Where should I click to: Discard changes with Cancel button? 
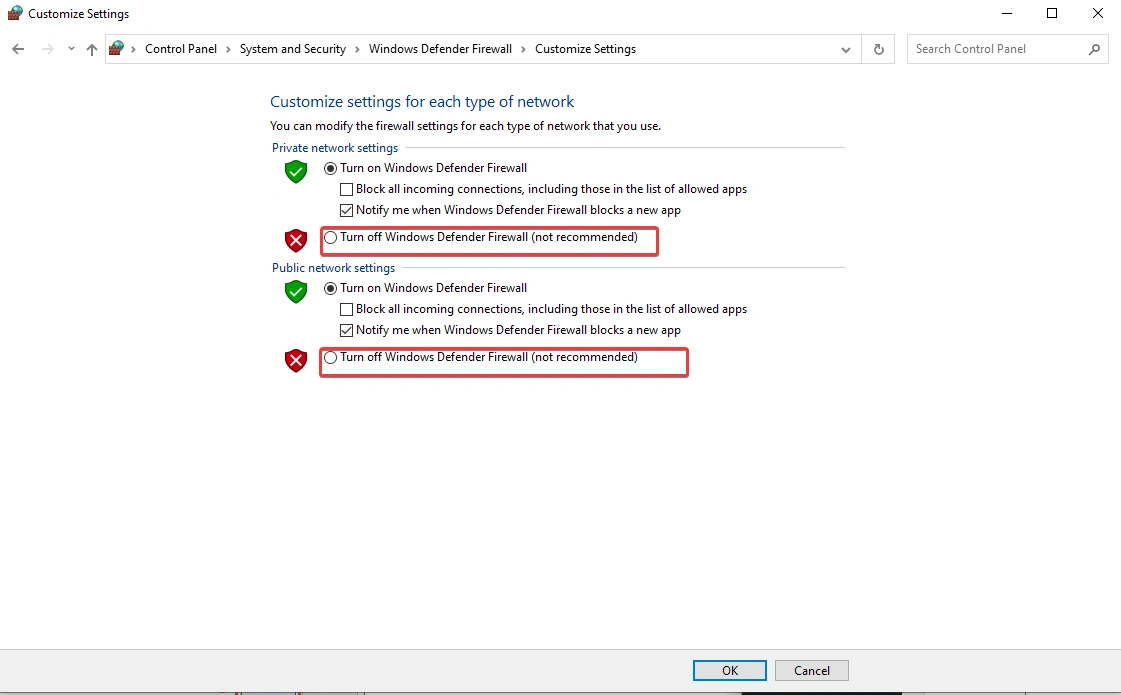click(x=811, y=671)
